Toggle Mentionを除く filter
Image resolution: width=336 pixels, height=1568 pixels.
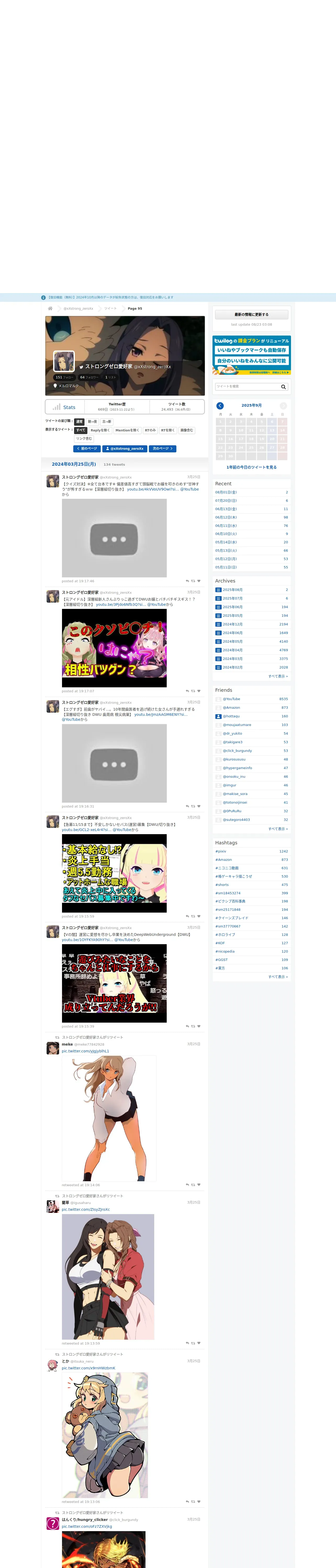(127, 430)
